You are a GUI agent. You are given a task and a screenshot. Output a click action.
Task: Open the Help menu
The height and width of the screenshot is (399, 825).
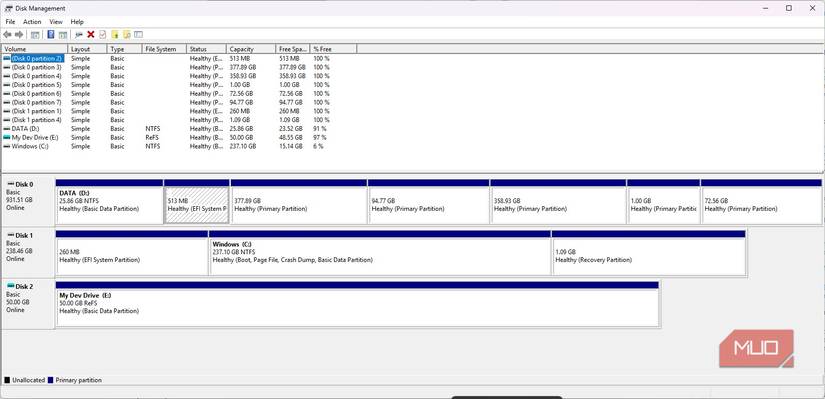coord(77,22)
